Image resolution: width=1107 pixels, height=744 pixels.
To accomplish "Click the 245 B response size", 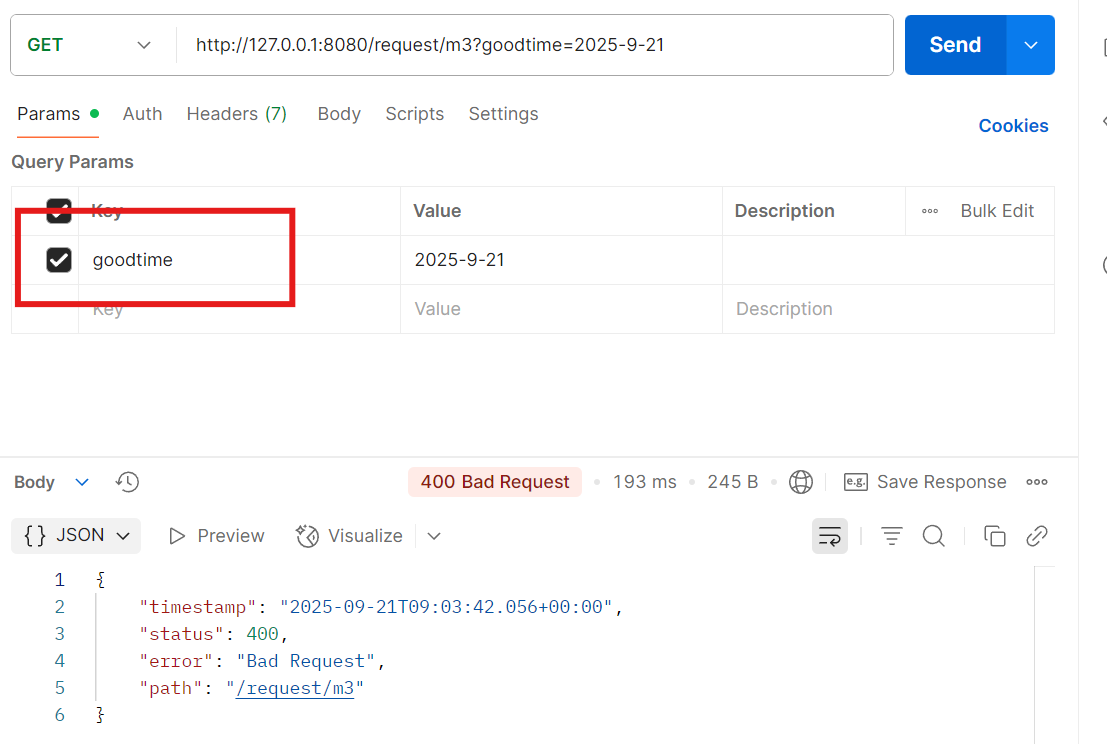I will (x=733, y=482).
